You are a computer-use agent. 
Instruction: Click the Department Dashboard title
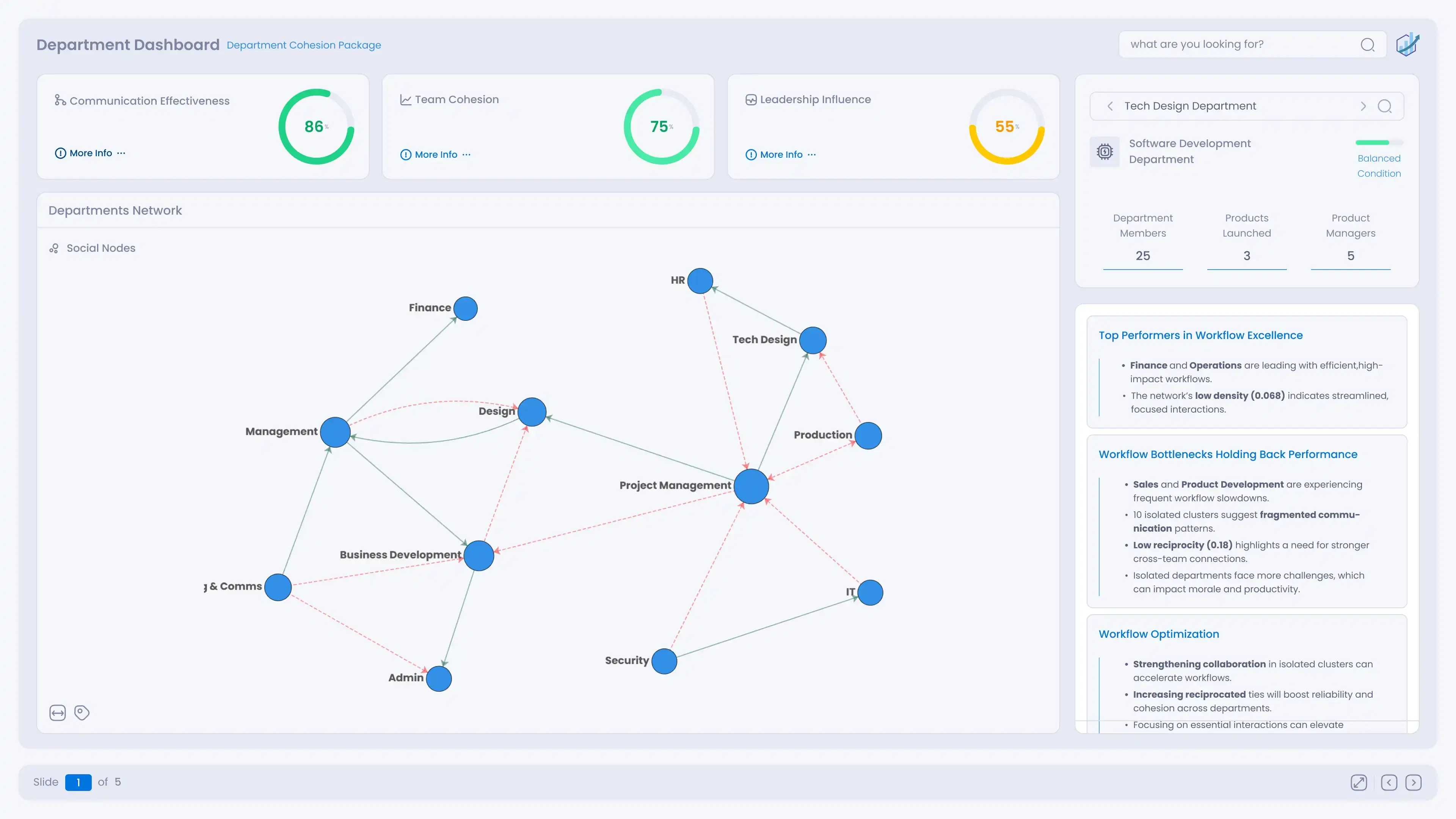point(128,45)
